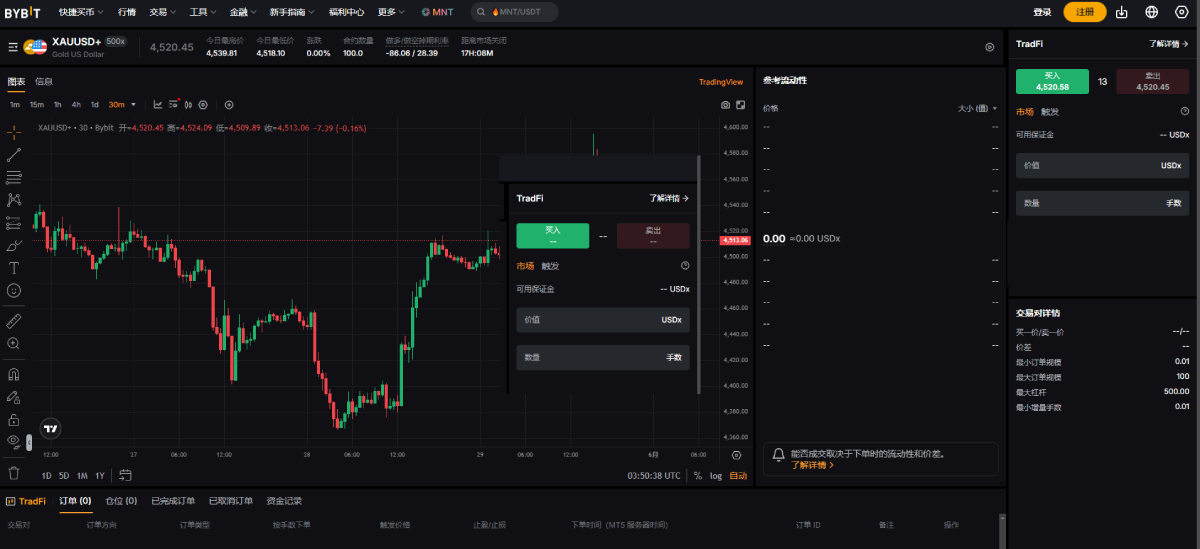The image size is (1200, 549).
Task: Expand the 更多 header menu
Action: (x=391, y=12)
